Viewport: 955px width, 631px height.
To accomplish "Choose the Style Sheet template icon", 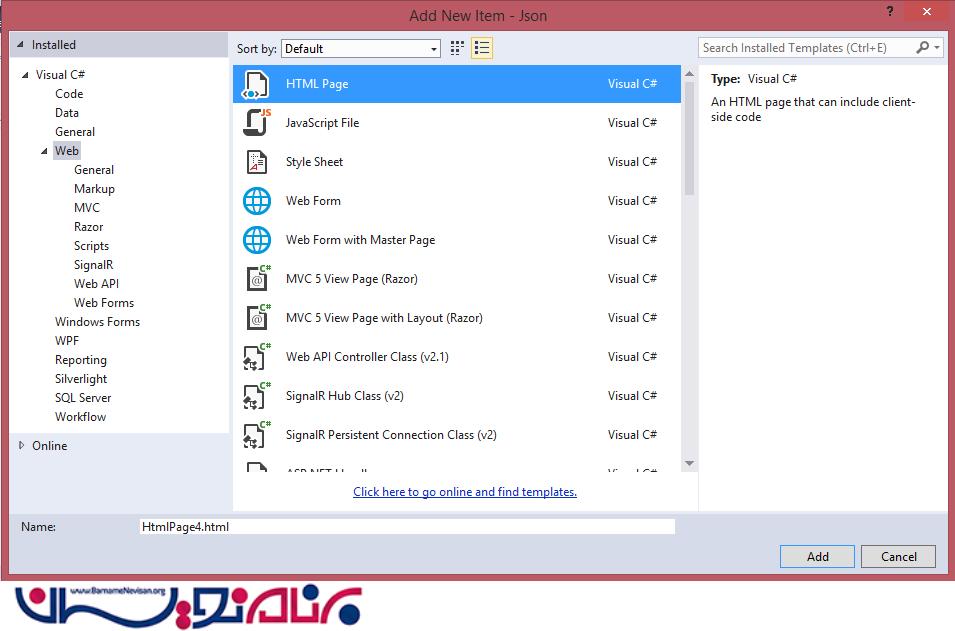I will tap(257, 162).
